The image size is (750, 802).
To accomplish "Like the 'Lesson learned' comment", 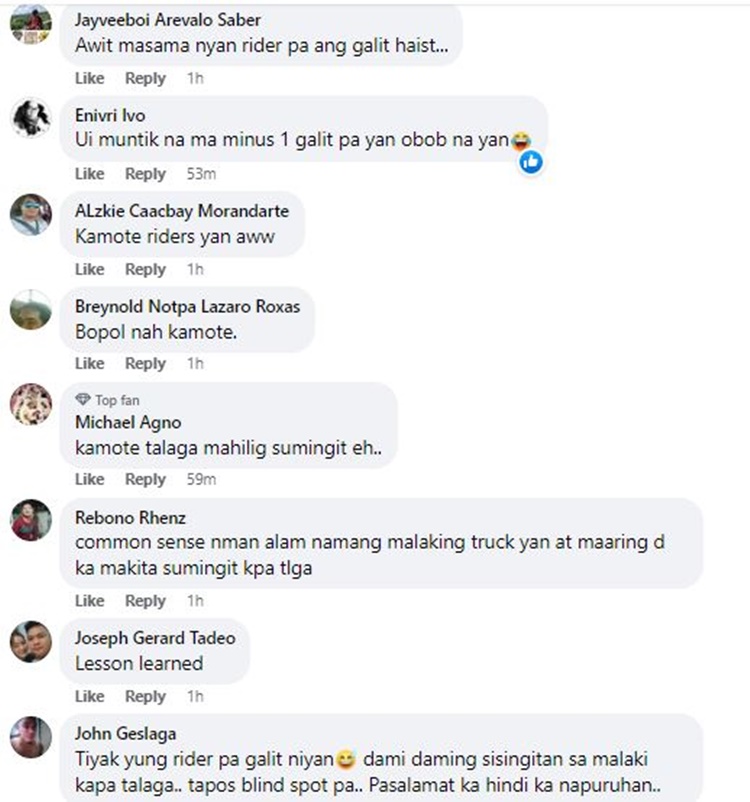I will coord(89,696).
